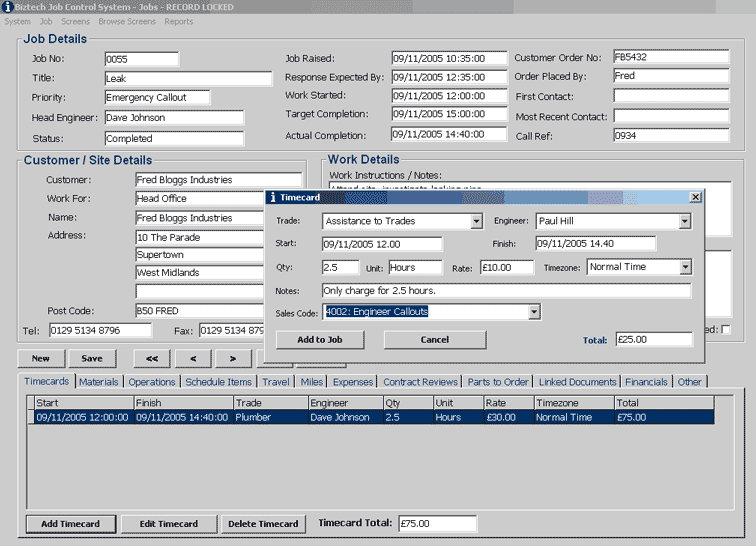Switch to the Parts to Order tab
The image size is (756, 546).
coord(498,382)
